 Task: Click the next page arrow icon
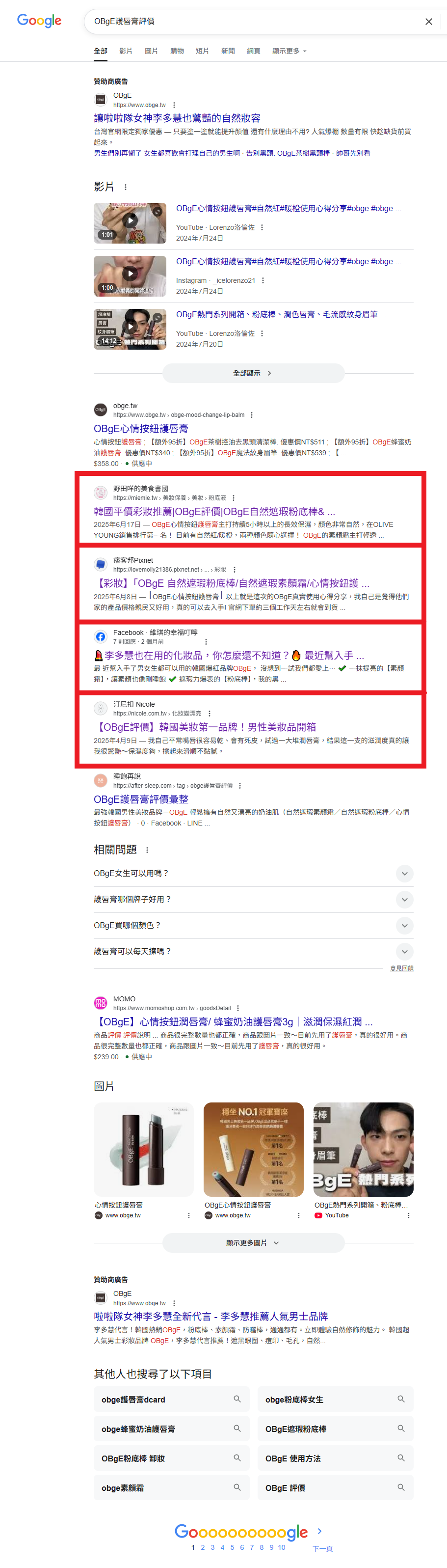pos(320,1531)
